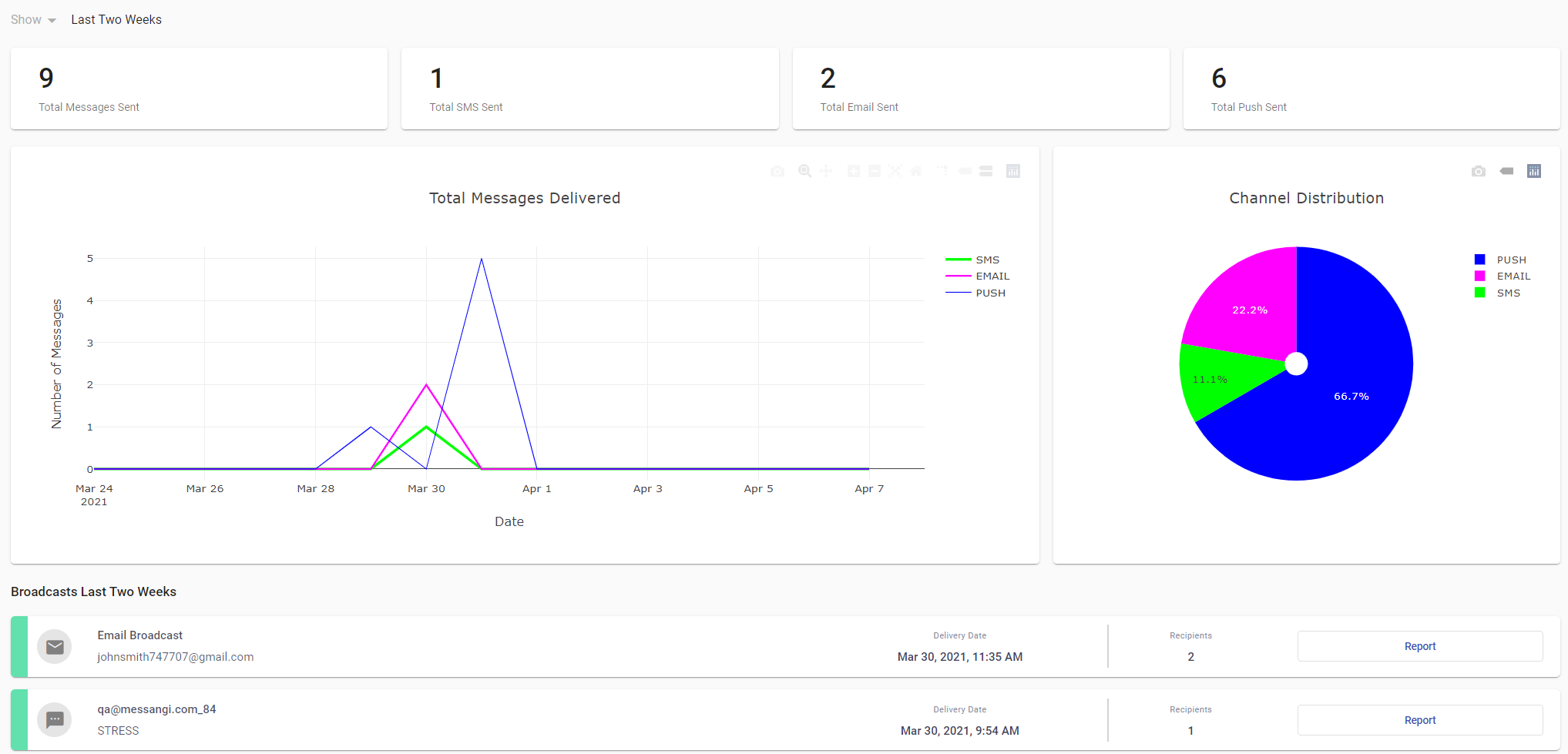Autoscale the messages delivered chart
This screenshot has height=754, width=1568.
pos(895,171)
